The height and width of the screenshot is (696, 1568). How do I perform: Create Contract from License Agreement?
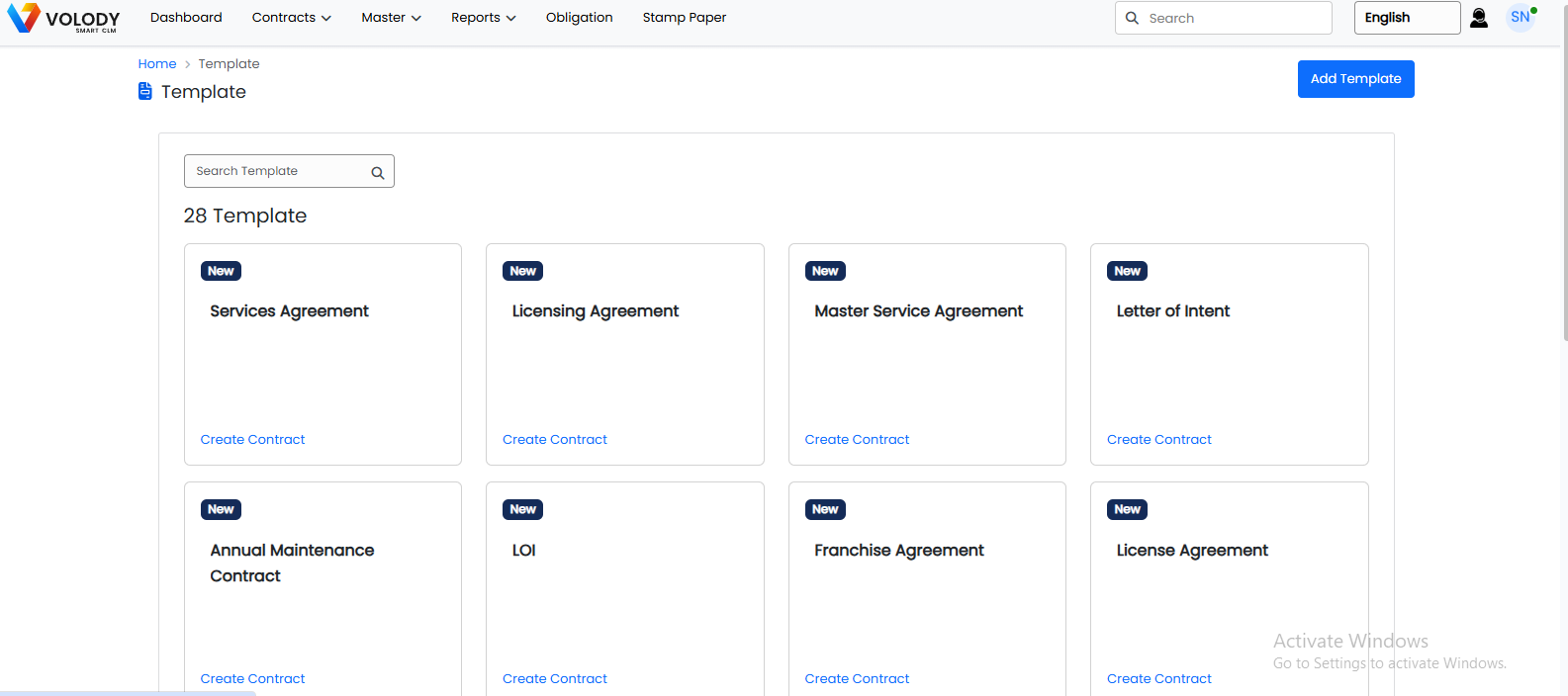(1159, 679)
